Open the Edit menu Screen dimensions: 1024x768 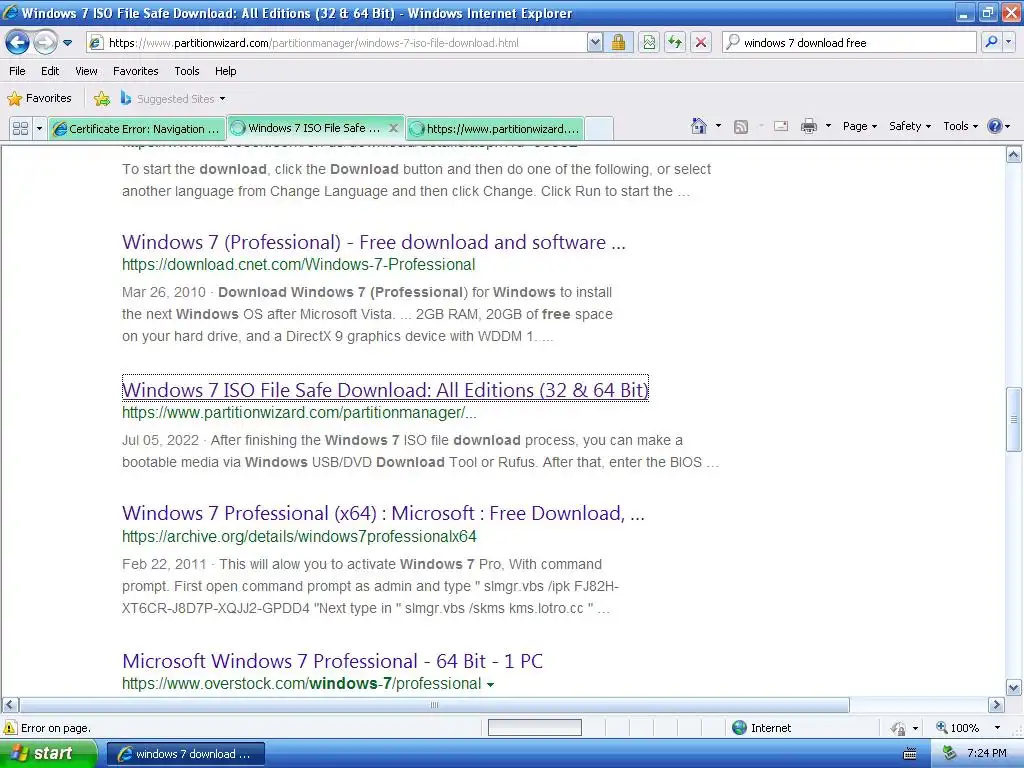(x=50, y=71)
